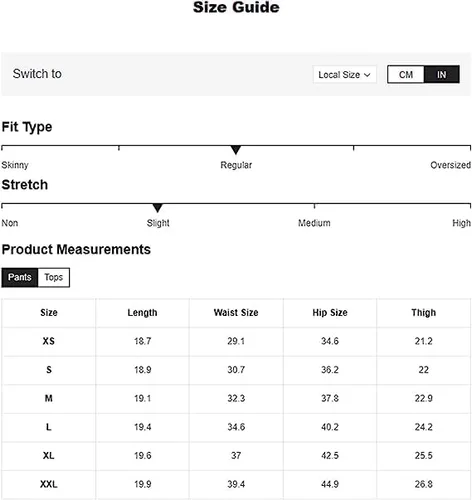Image resolution: width=472 pixels, height=500 pixels.
Task: Switch to the Tops measurements tab
Action: [54, 277]
